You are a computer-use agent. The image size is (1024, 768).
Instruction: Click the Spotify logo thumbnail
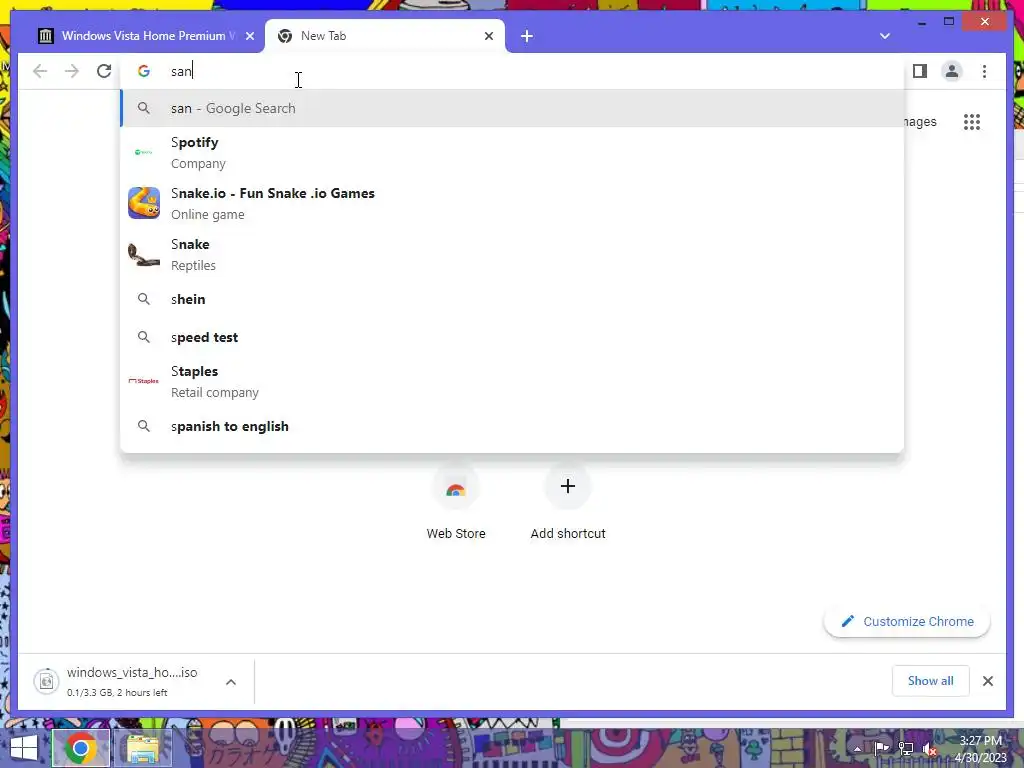[144, 152]
